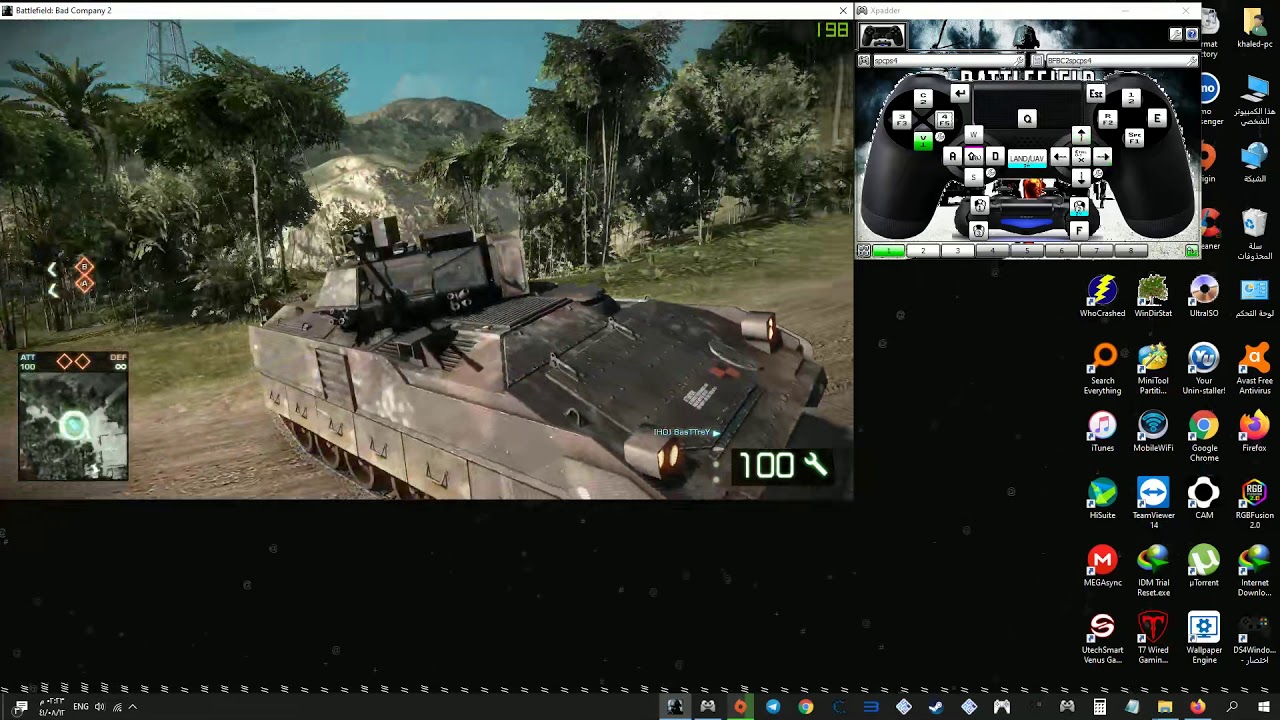Image resolution: width=1280 pixels, height=720 pixels.
Task: Click the Battlefield minimap in game window
Action: [73, 427]
